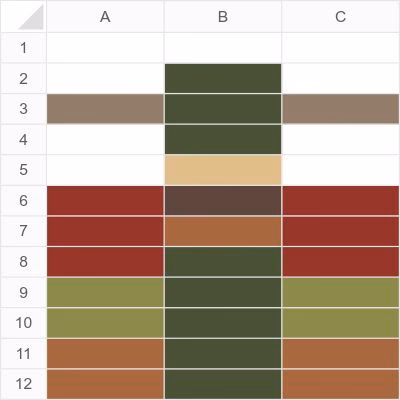Viewport: 400px width, 400px height.
Task: Select row 3 header
Action: point(23,109)
